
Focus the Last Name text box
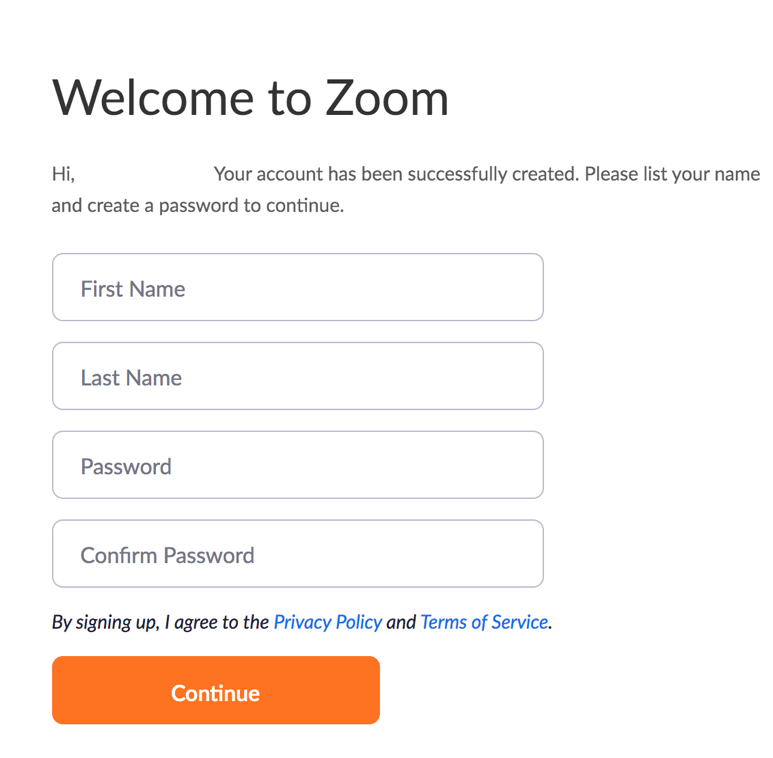point(297,377)
